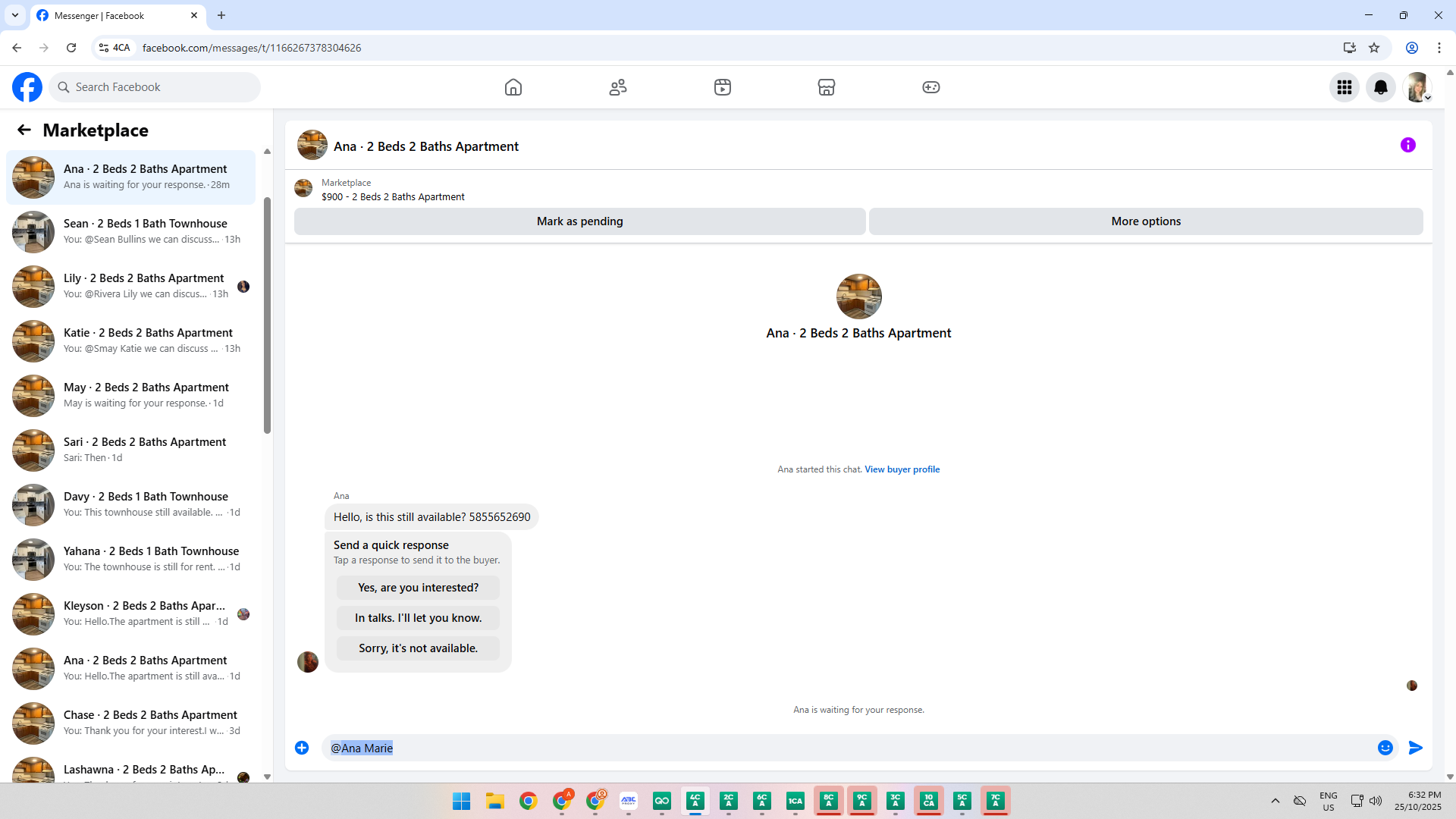Show hidden system tray icons chevron

point(1276,801)
